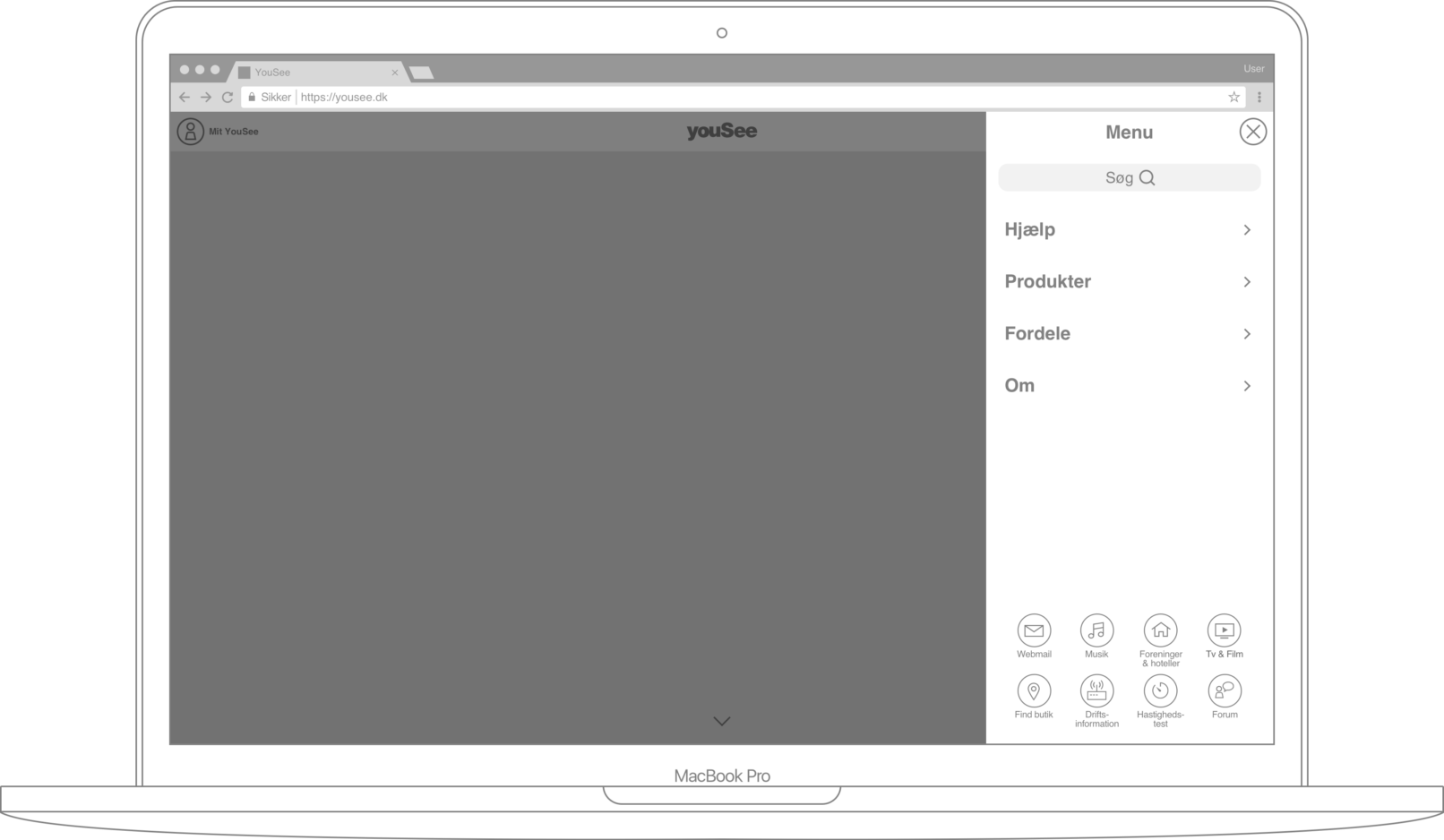Open the Driftsinformation router icon
The height and width of the screenshot is (840, 1444).
1096,690
